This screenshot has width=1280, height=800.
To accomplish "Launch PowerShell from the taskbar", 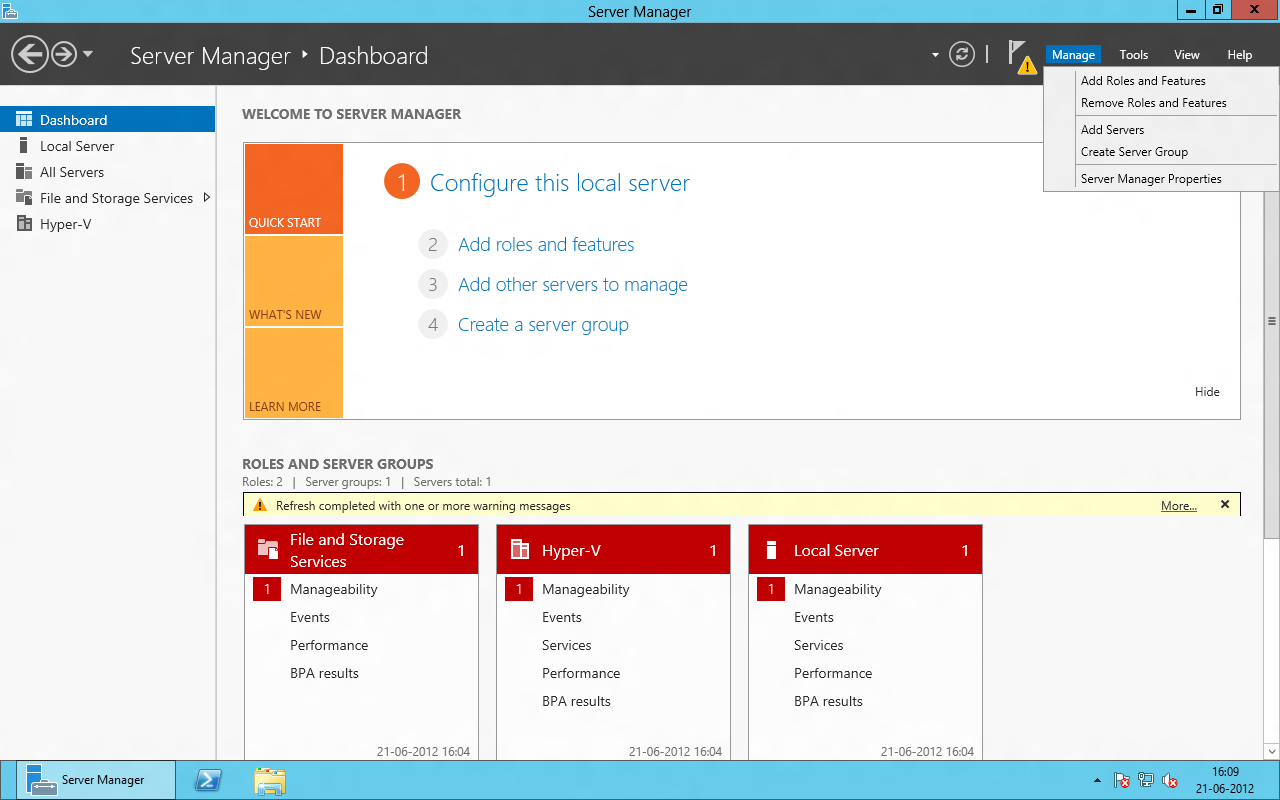I will click(208, 781).
